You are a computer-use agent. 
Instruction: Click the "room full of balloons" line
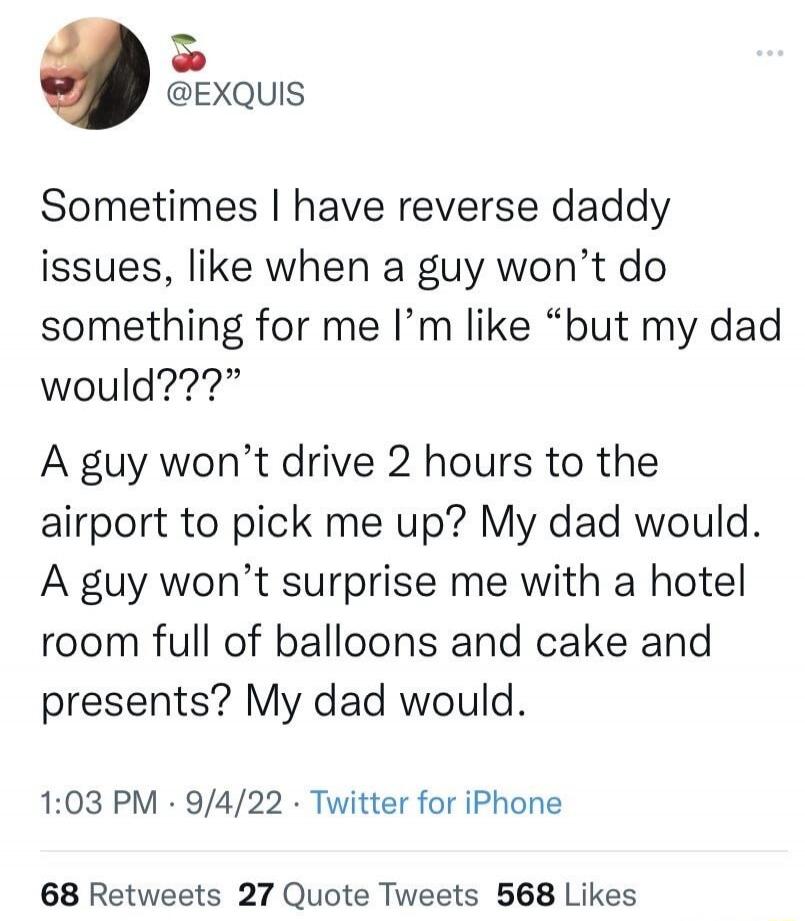point(375,640)
